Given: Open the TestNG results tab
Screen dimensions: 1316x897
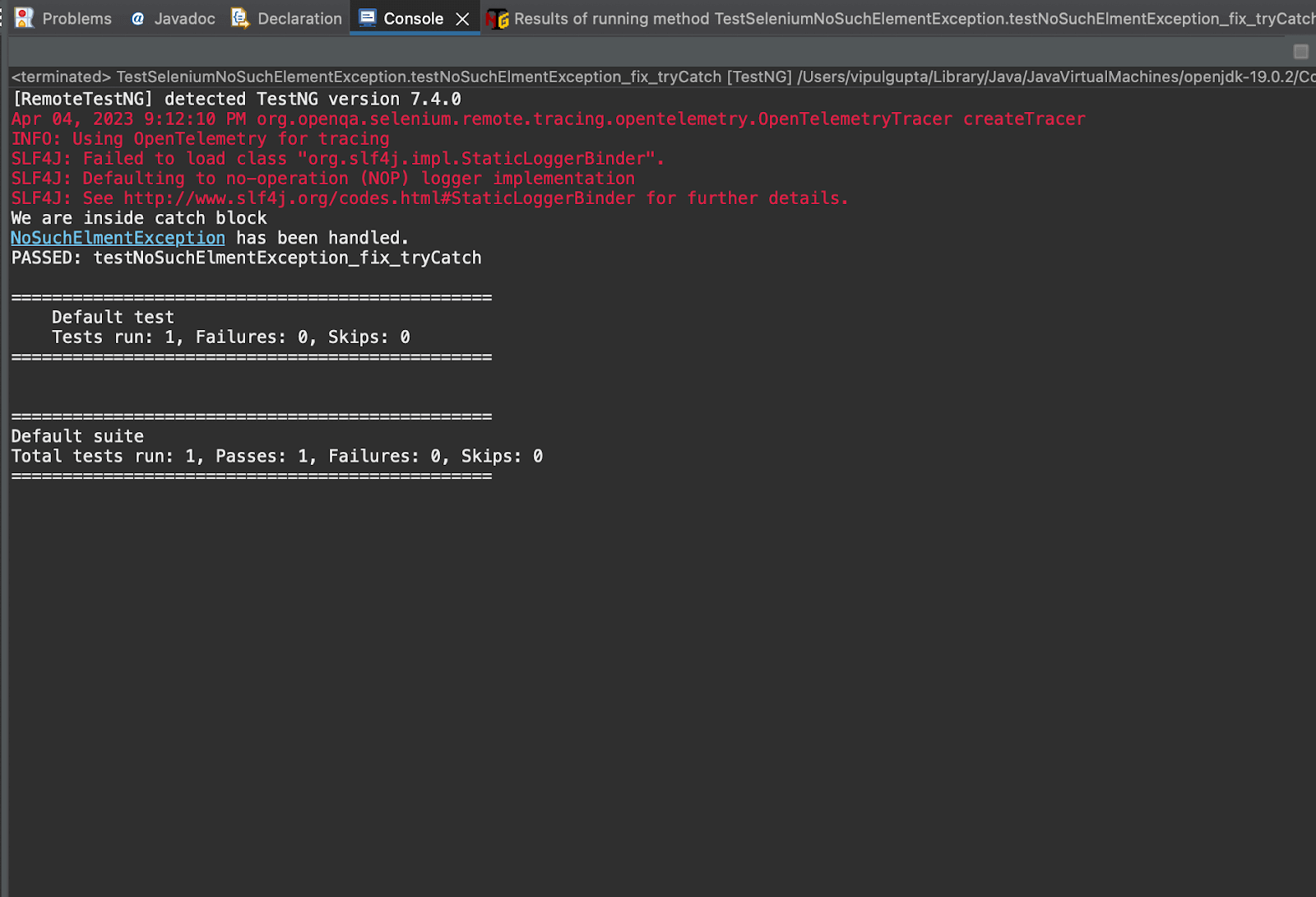Looking at the screenshot, I should (x=740, y=17).
